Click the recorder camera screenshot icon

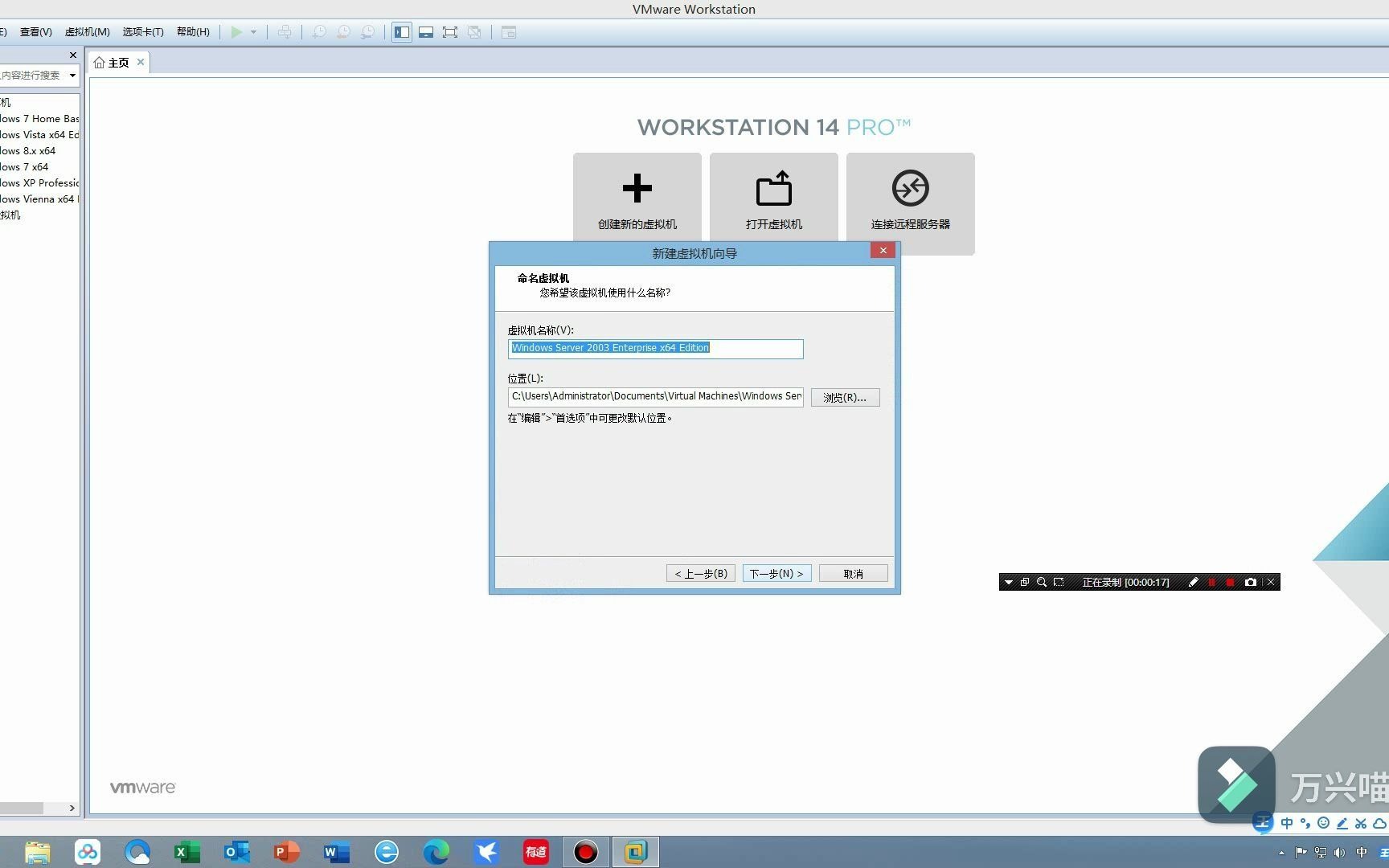tap(1250, 582)
